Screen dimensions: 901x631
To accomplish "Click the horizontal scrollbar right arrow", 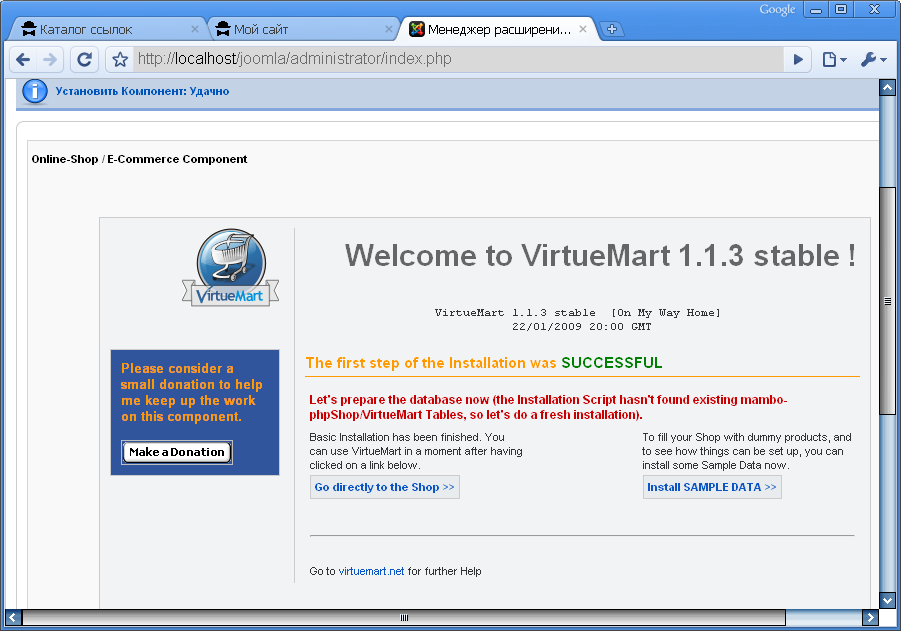I will click(x=870, y=618).
